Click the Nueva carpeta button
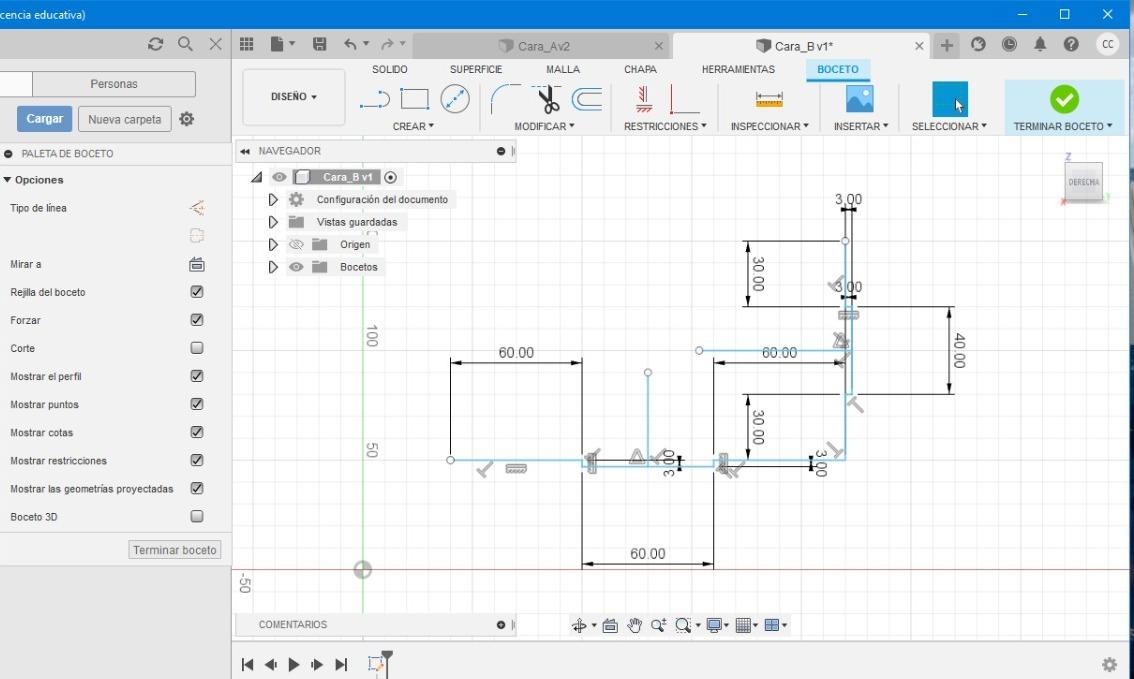Viewport: 1134px width, 679px height. click(x=124, y=119)
